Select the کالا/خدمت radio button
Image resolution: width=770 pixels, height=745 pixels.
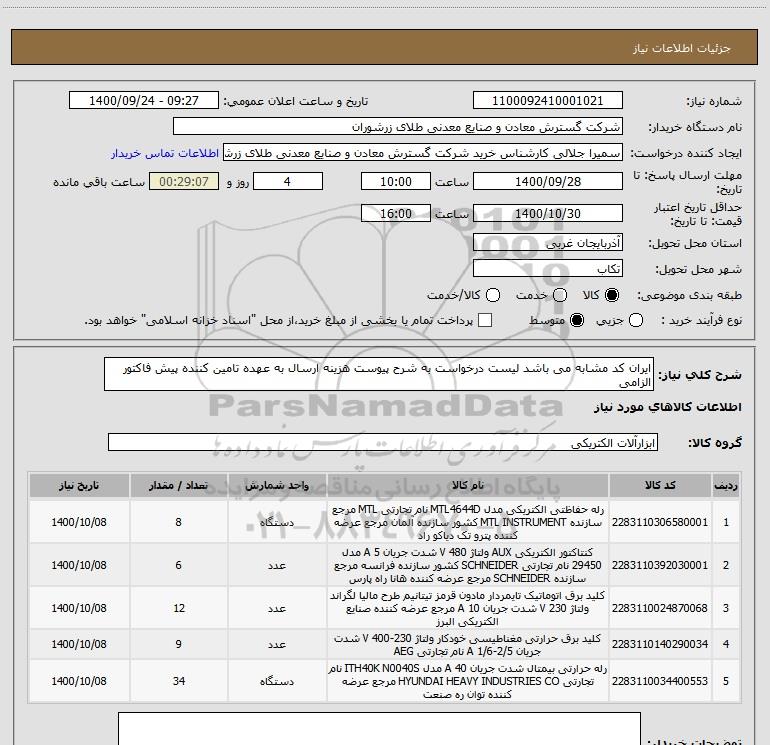tap(493, 295)
